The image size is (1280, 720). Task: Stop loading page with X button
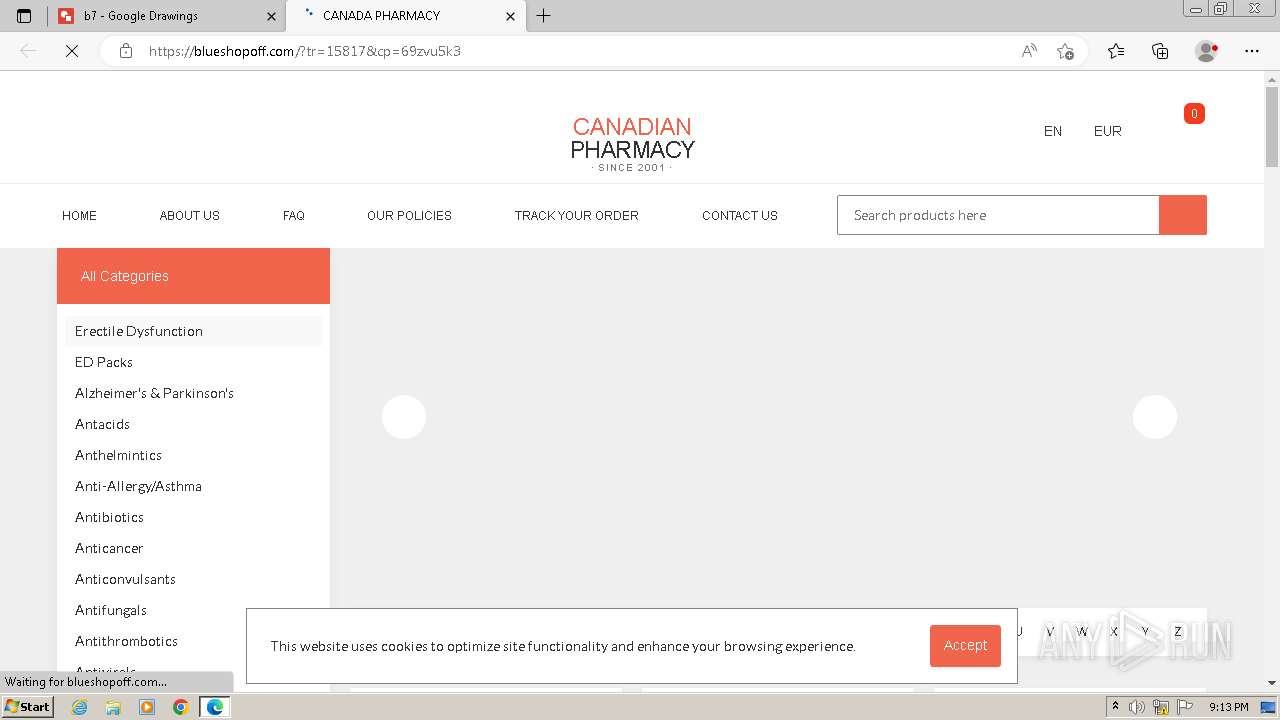72,51
